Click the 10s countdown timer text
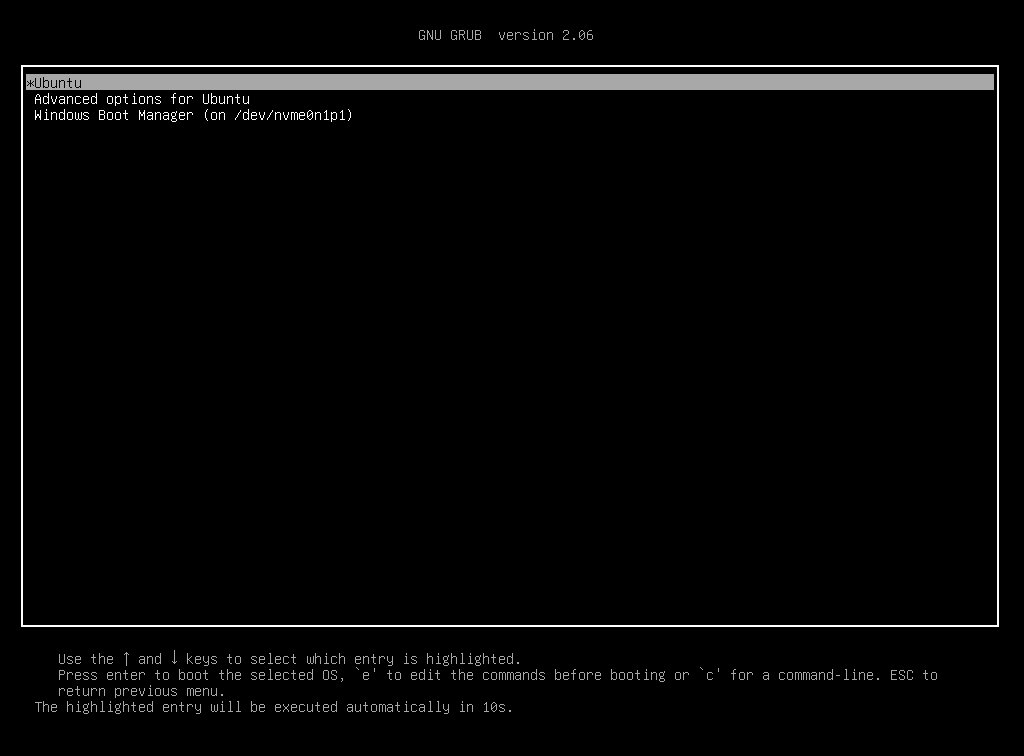 point(497,707)
